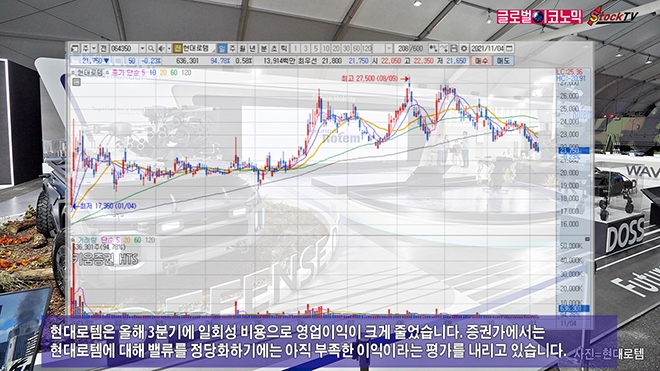Click the first chart tool icon after 208/600
The width and height of the screenshot is (660, 371).
433,48
